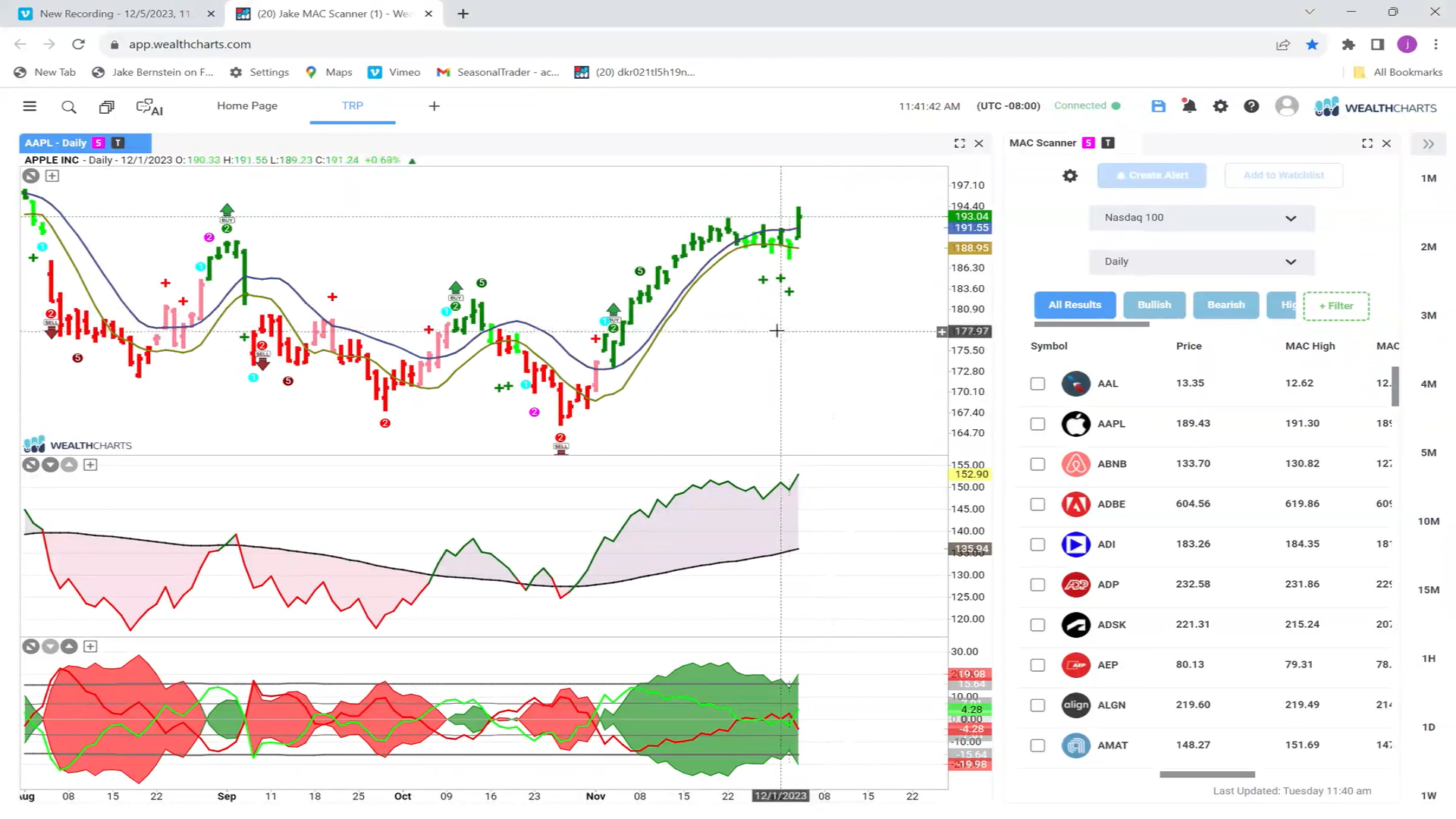Hide indicators on the price pane
1456x819 pixels.
coord(30,176)
